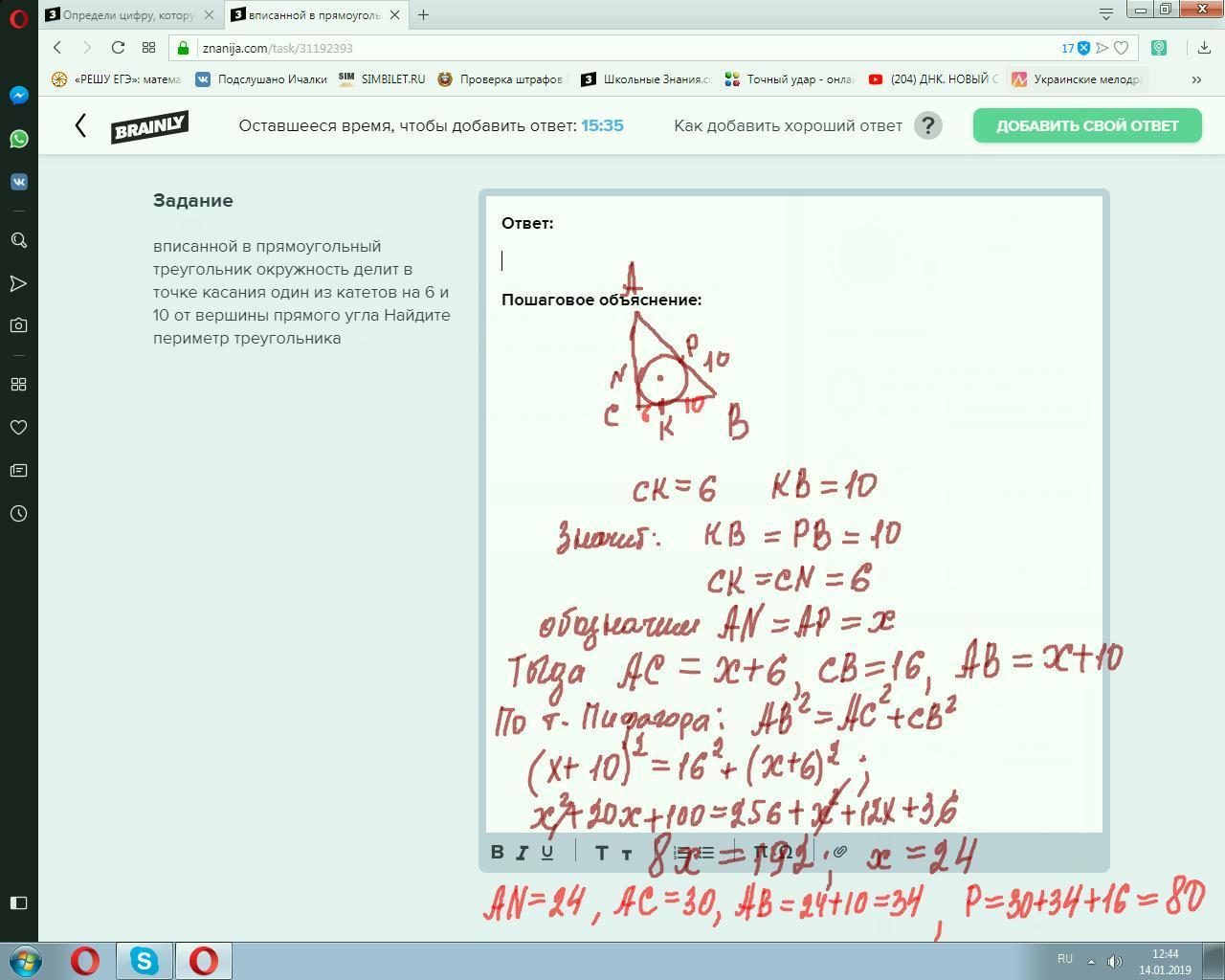
Task: Click the Brainly back arrow
Action: tap(80, 125)
